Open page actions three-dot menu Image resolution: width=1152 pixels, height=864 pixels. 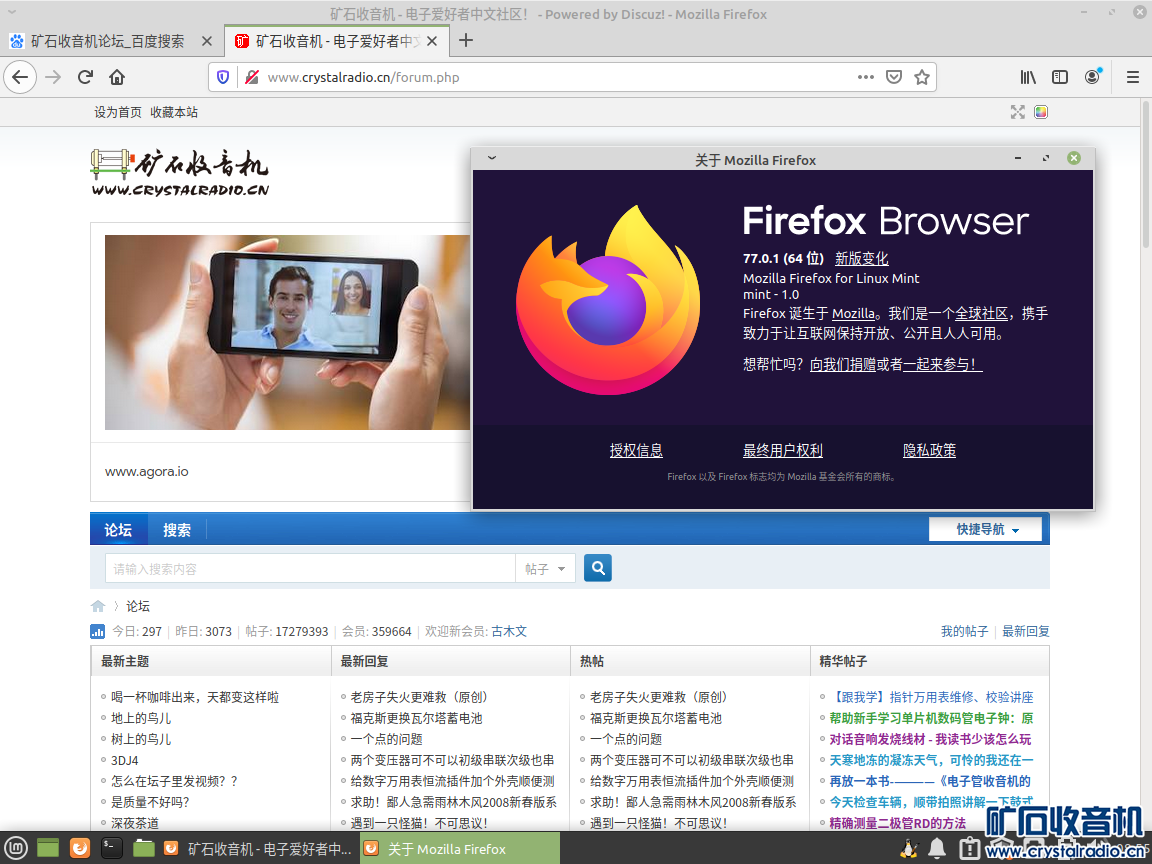(865, 77)
